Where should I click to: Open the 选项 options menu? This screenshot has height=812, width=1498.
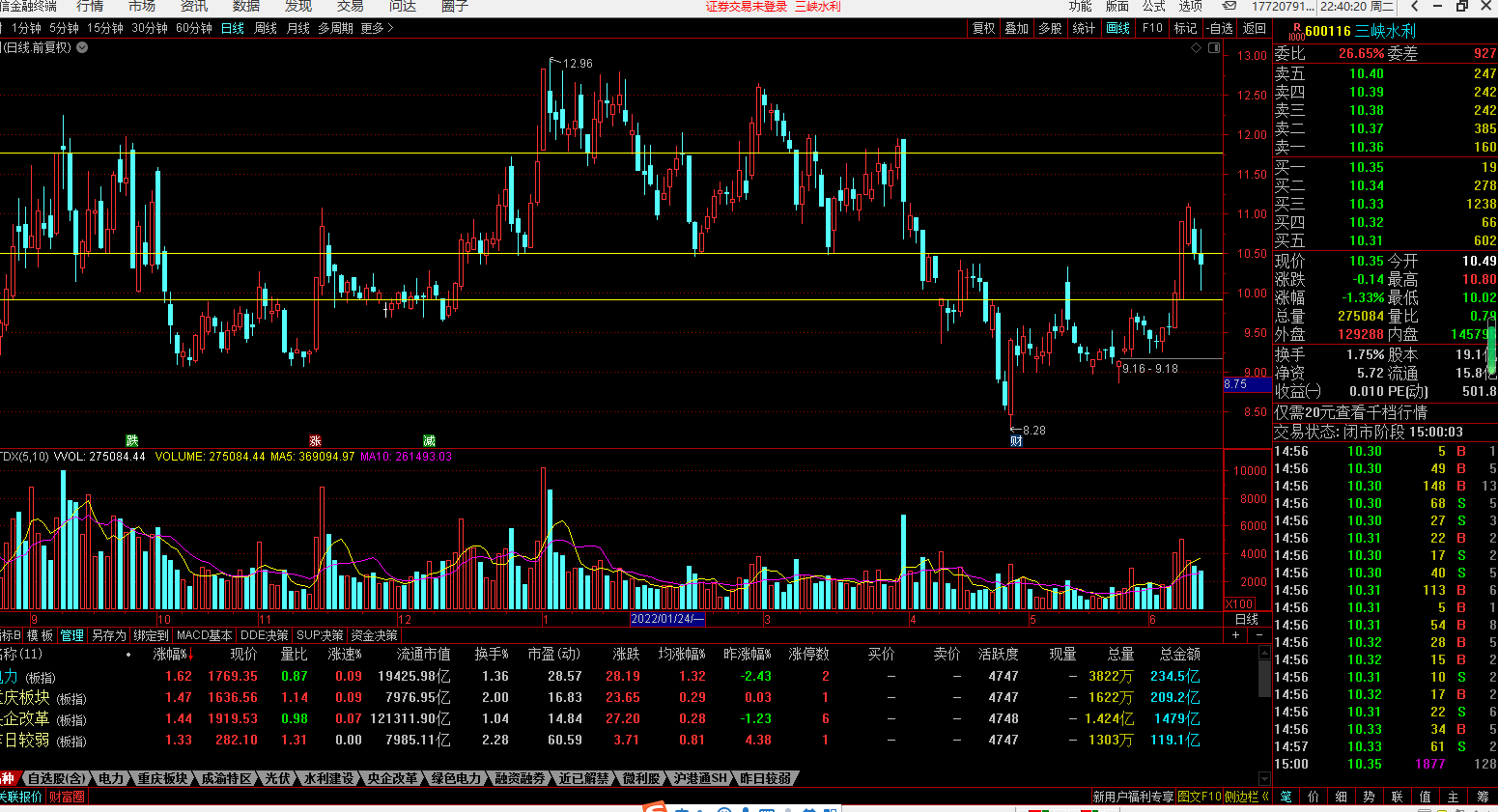point(1191,6)
